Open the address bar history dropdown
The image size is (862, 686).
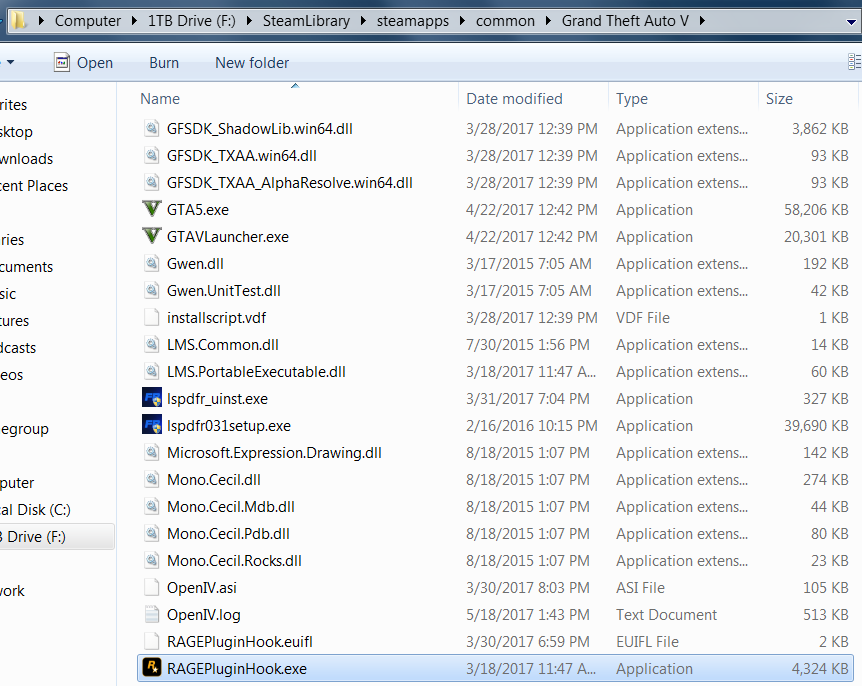851,22
